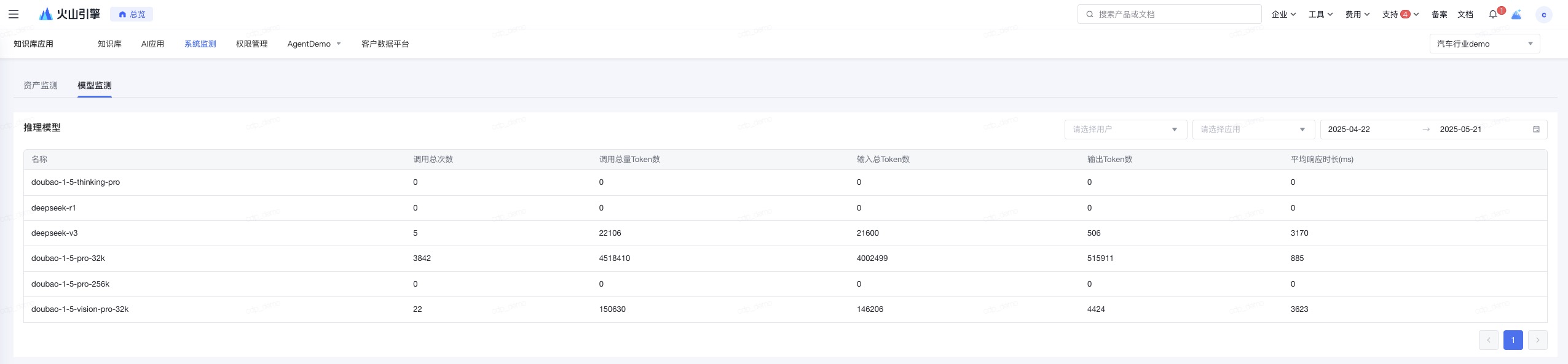Click the value 21600 input tokens
1568x364 pixels.
(x=867, y=233)
